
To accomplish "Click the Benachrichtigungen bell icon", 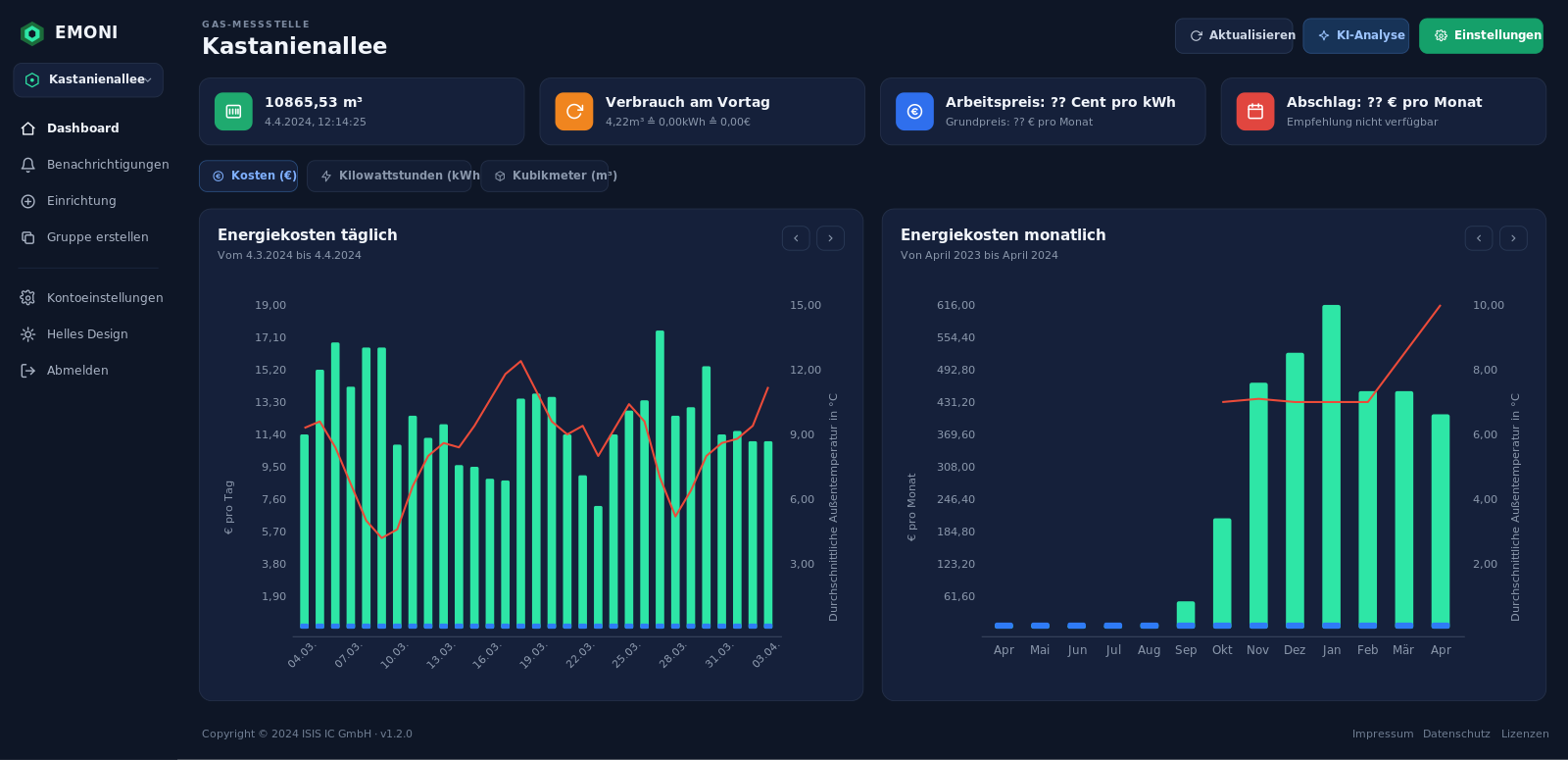I will [x=28, y=165].
